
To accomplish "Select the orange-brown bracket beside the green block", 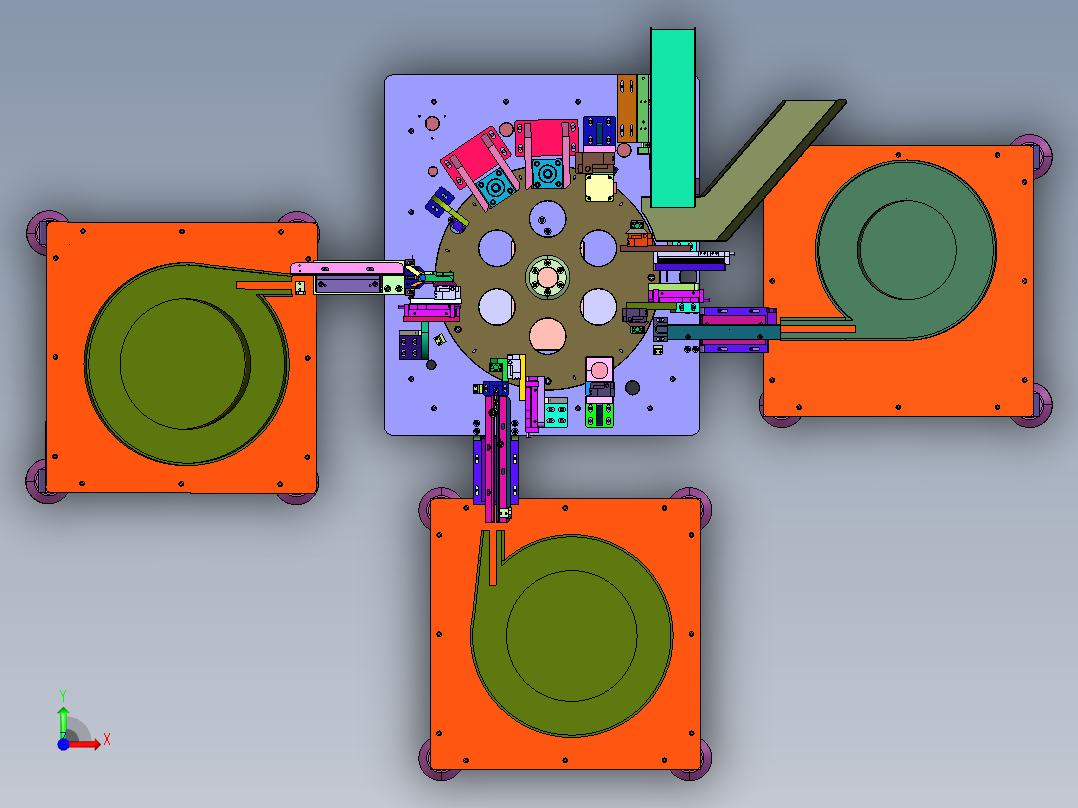I will pos(626,109).
